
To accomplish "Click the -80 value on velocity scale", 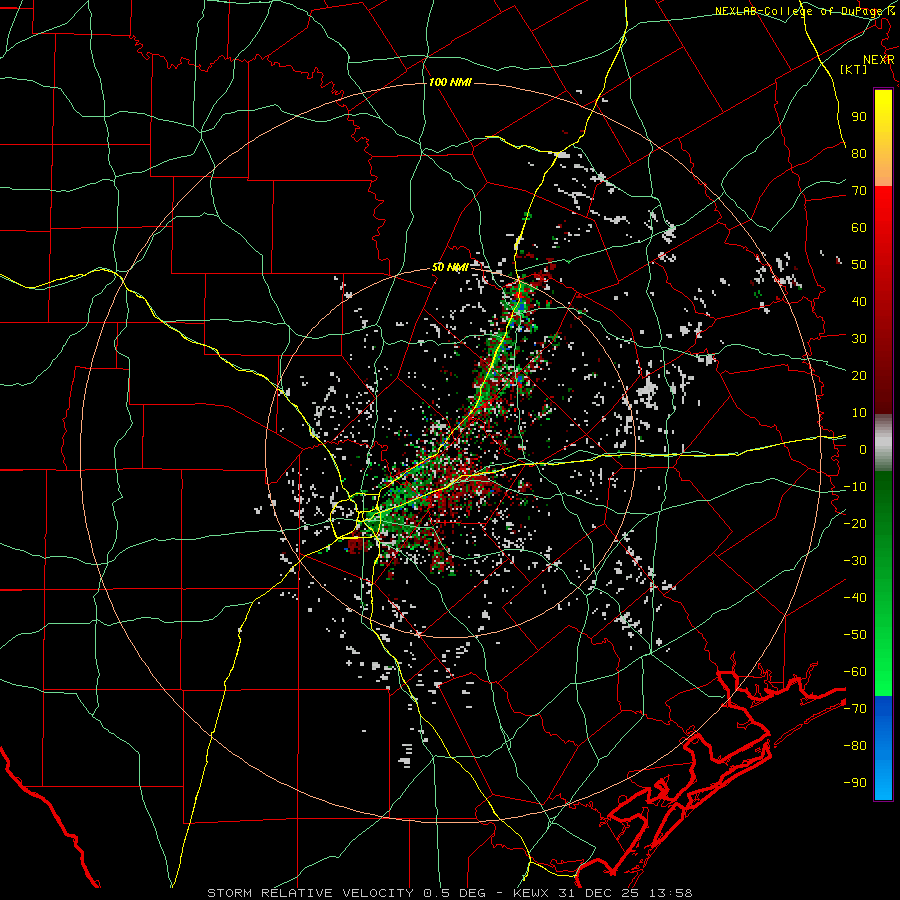I will pos(855,746).
